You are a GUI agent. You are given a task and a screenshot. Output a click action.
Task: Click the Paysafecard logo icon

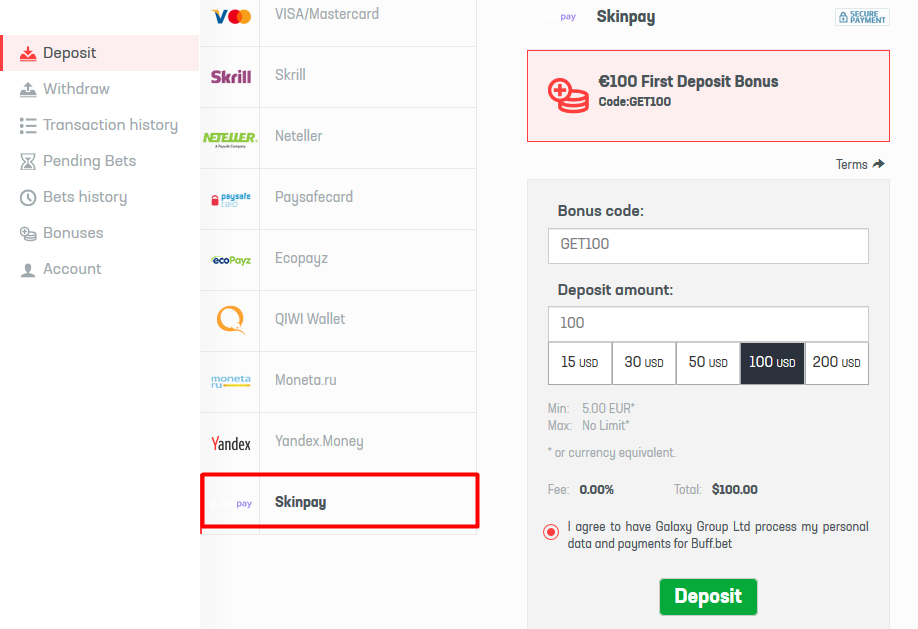click(x=231, y=199)
